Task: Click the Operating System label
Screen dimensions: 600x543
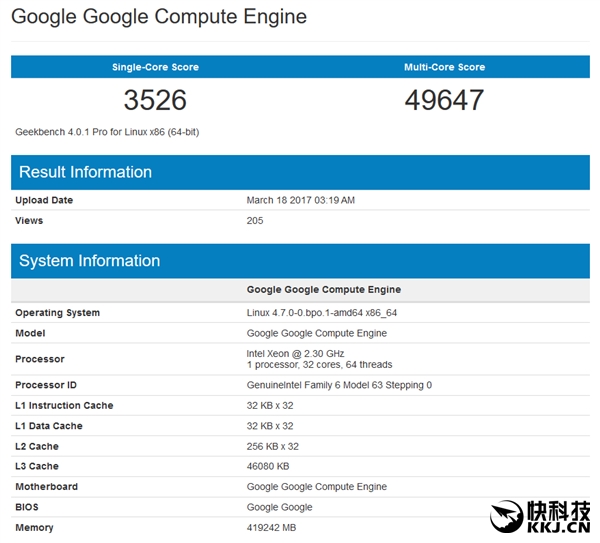Action: (57, 313)
